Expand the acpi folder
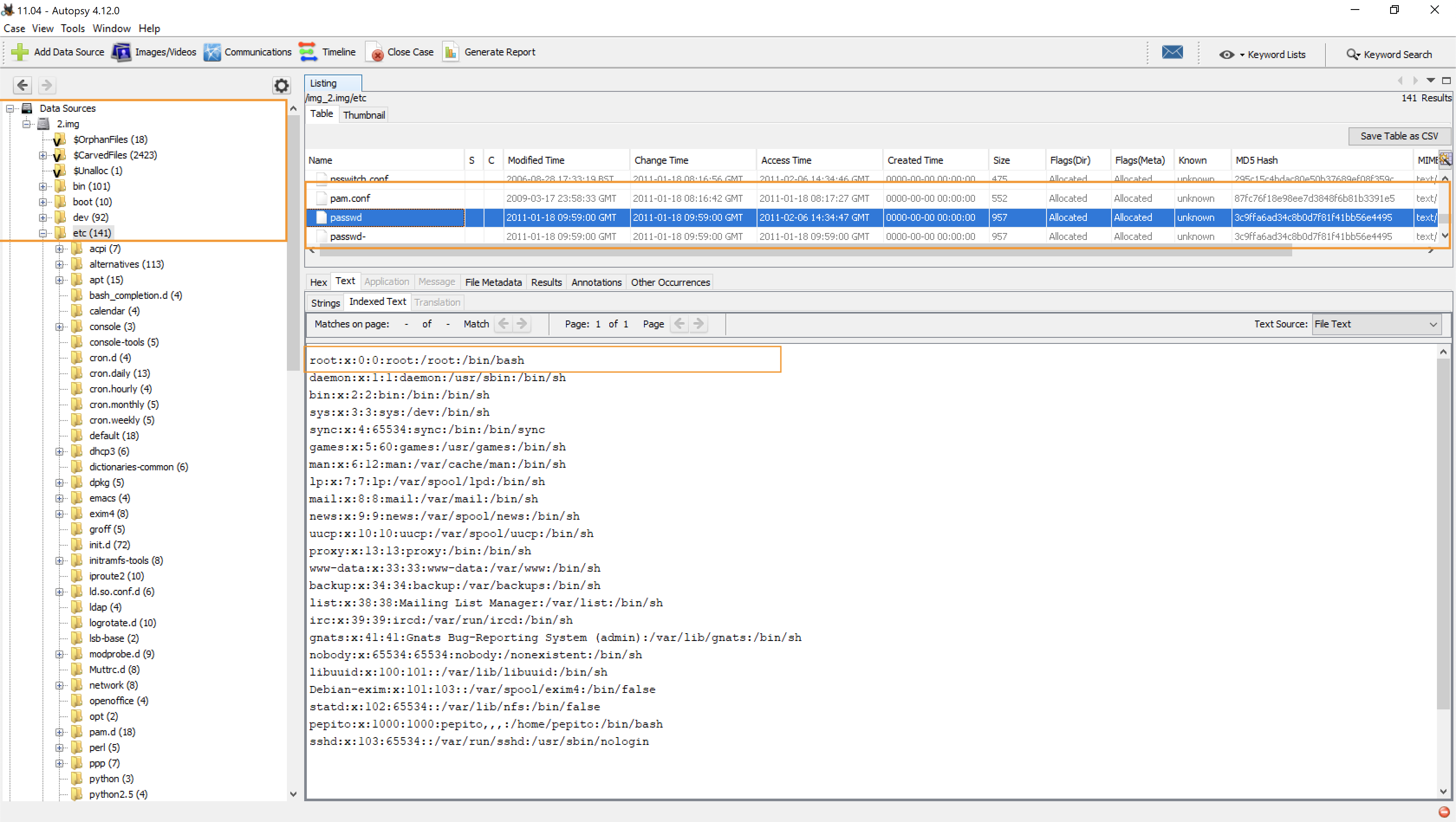This screenshot has height=822, width=1456. point(59,249)
